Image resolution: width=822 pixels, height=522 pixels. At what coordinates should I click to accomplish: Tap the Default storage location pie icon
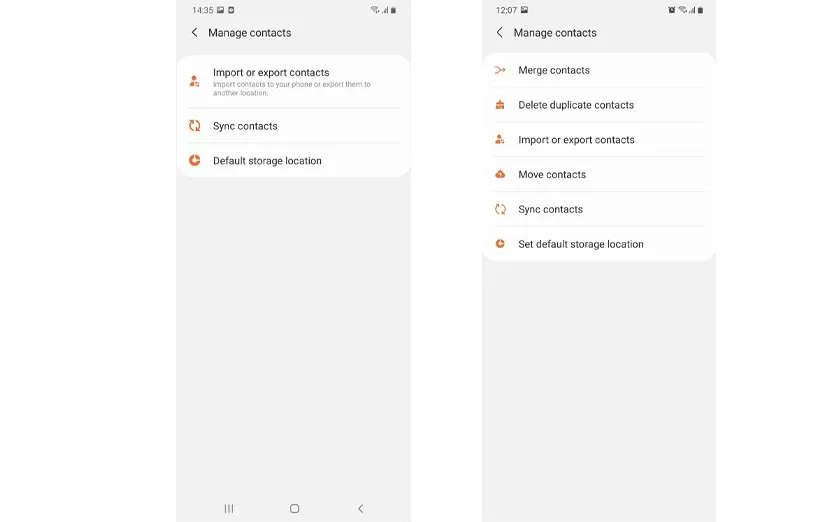[x=194, y=160]
